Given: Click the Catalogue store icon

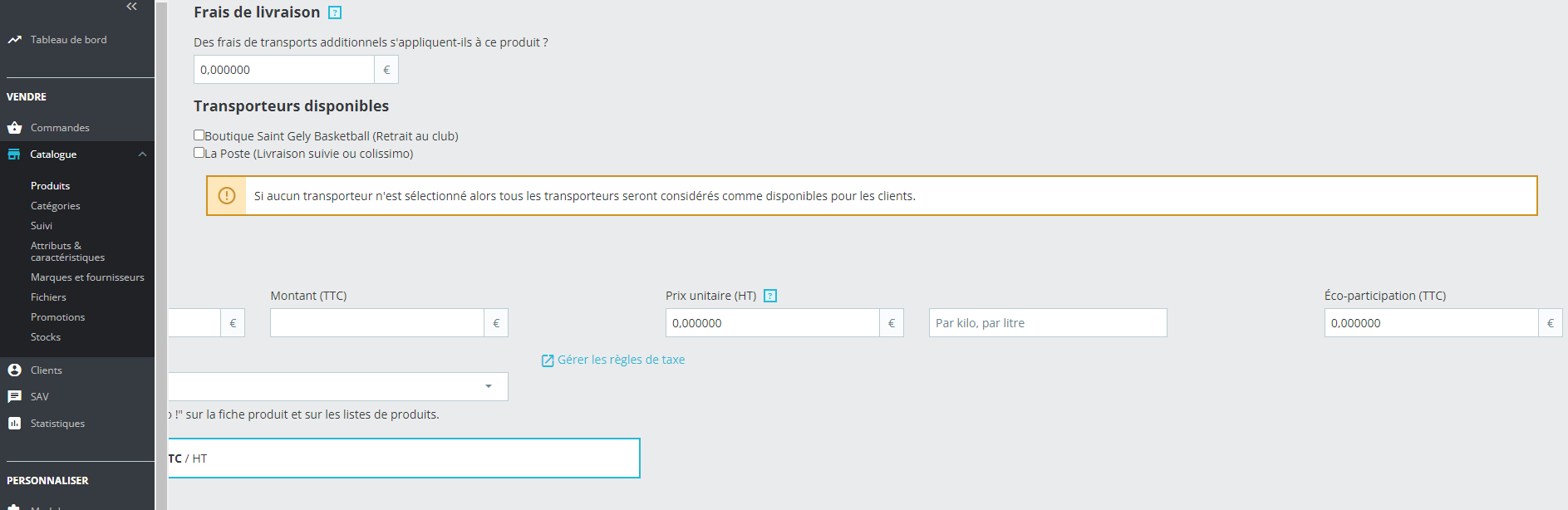Looking at the screenshot, I should point(14,154).
